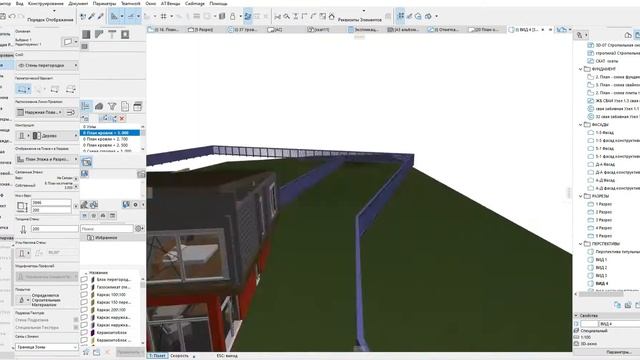Viewport: 640px width, 360px height.
Task: Toggle the Стена Подрезана checkbox
Action: [76, 320]
